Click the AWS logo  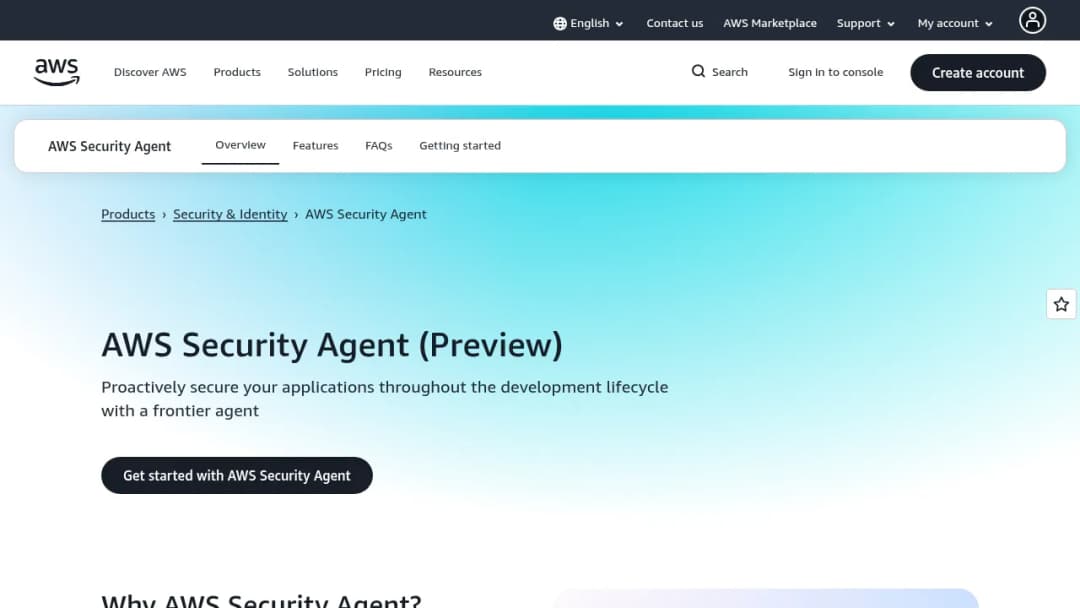(56, 72)
